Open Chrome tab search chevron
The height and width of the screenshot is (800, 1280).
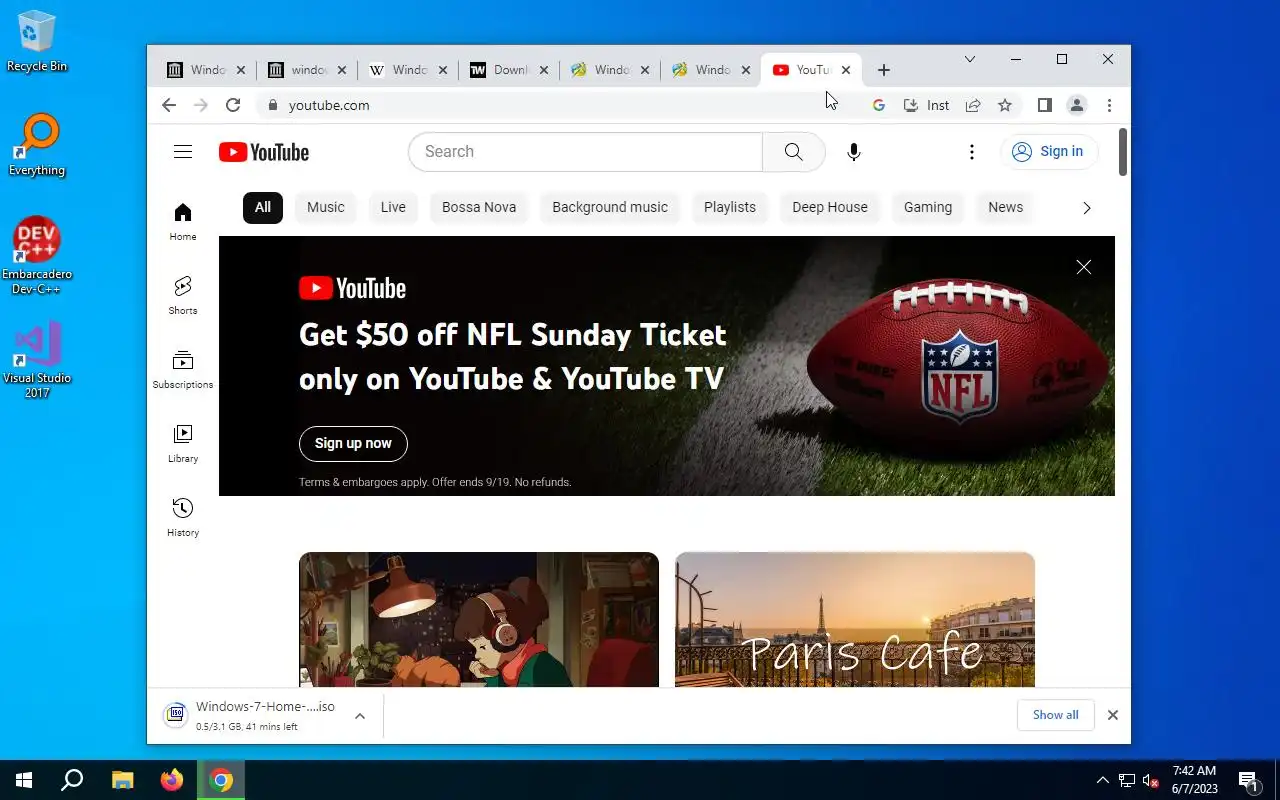tap(969, 60)
